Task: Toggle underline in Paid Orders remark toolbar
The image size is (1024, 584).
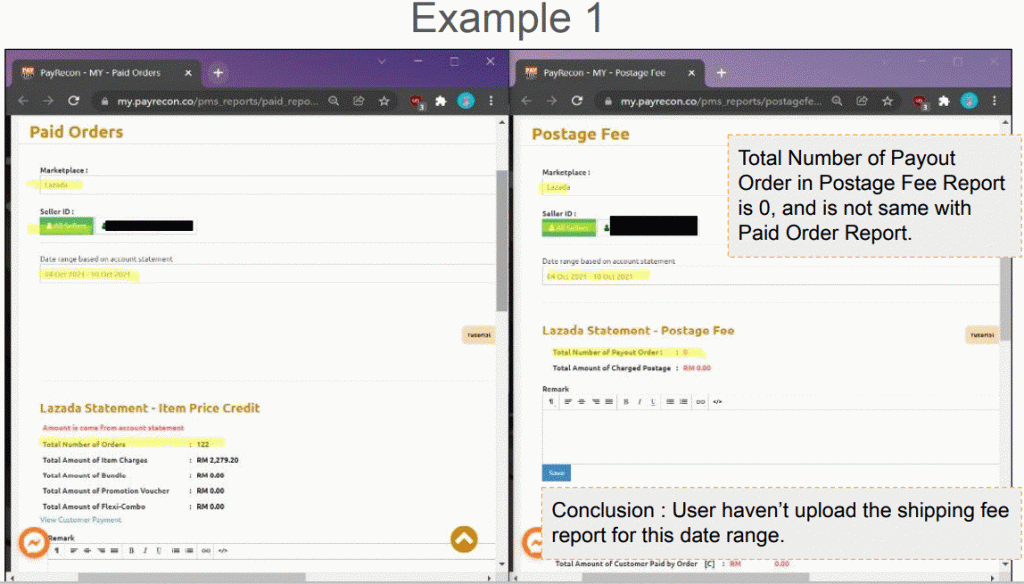Action: click(x=159, y=551)
